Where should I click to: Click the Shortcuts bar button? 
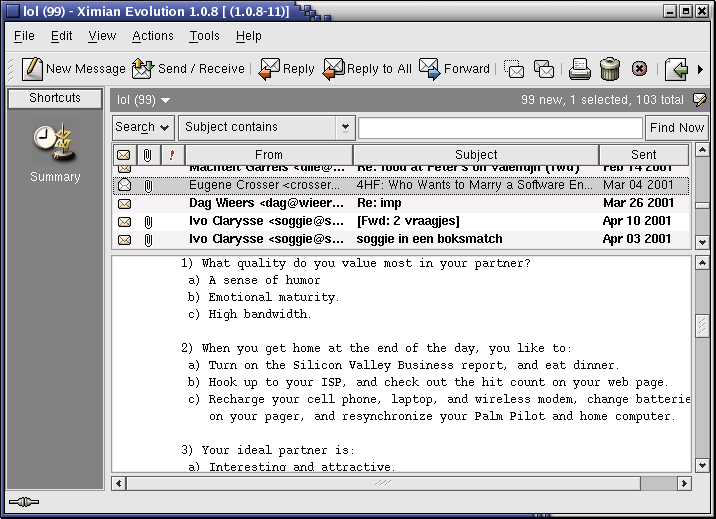55,98
